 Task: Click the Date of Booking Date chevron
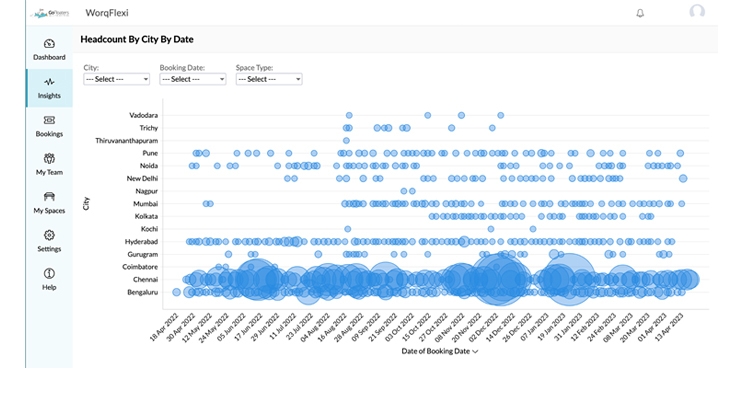475,352
